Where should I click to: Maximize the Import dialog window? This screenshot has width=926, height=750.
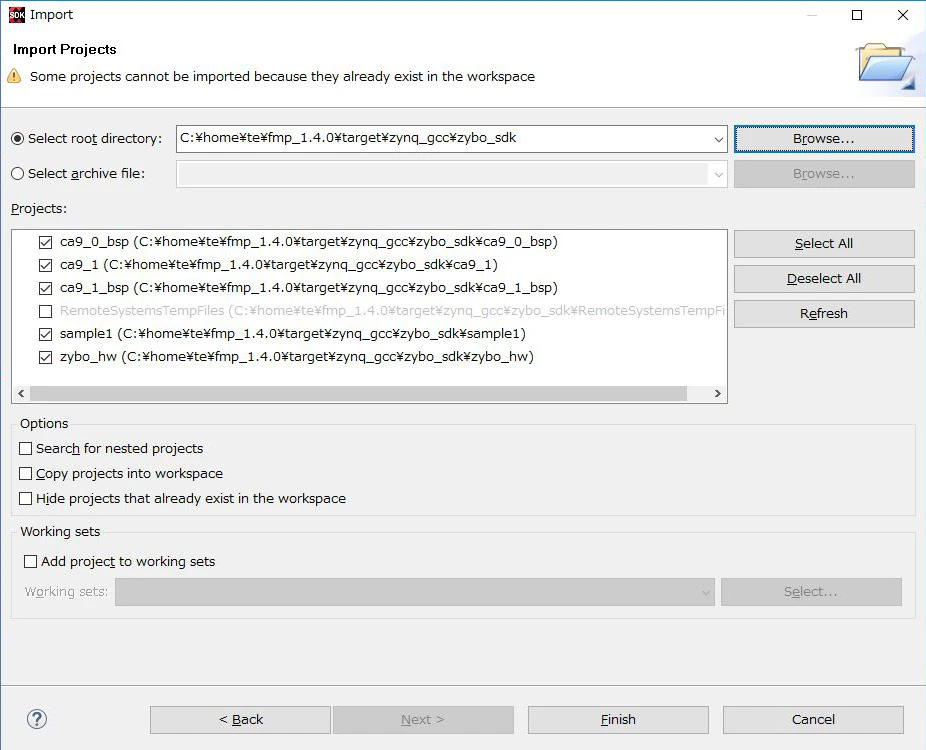[857, 15]
